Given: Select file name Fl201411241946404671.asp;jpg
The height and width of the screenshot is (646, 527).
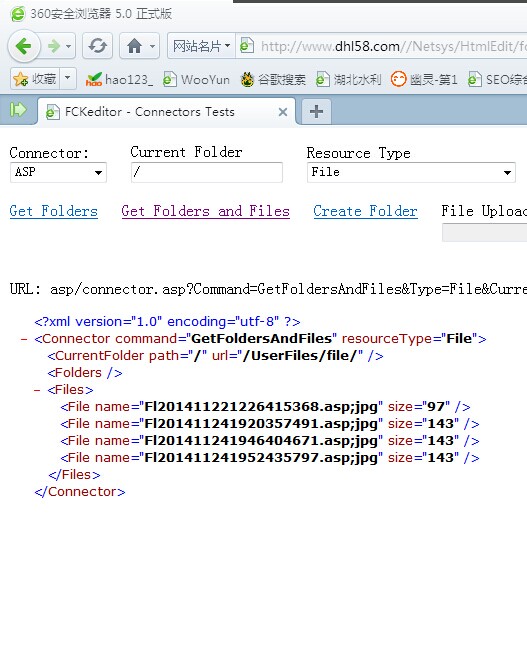Looking at the screenshot, I should click(x=261, y=440).
